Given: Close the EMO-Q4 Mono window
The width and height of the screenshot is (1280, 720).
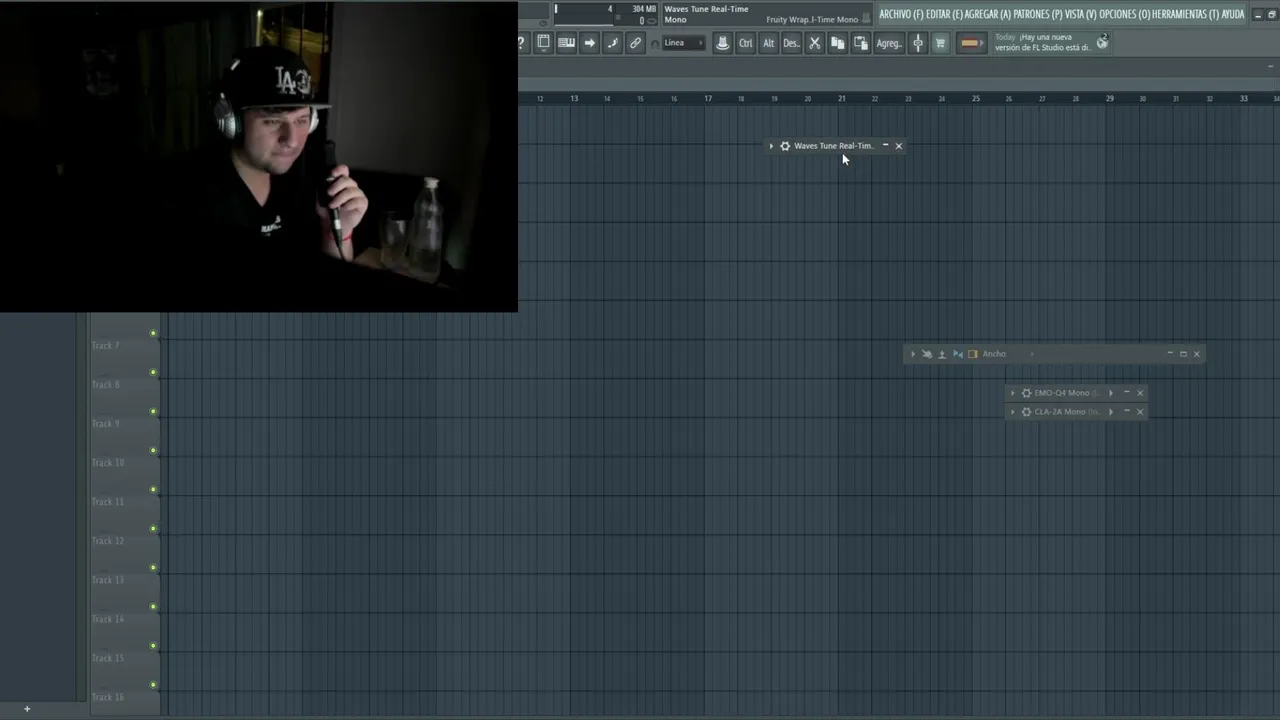Looking at the screenshot, I should (x=1139, y=393).
